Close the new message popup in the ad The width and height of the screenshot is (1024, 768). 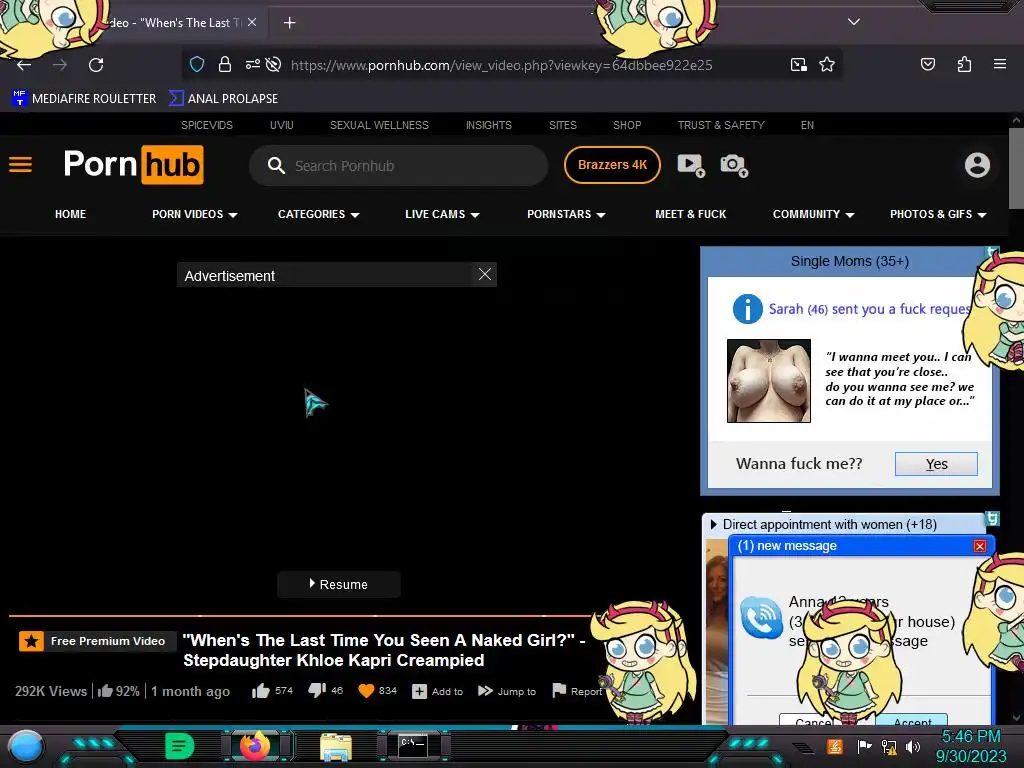tap(980, 546)
